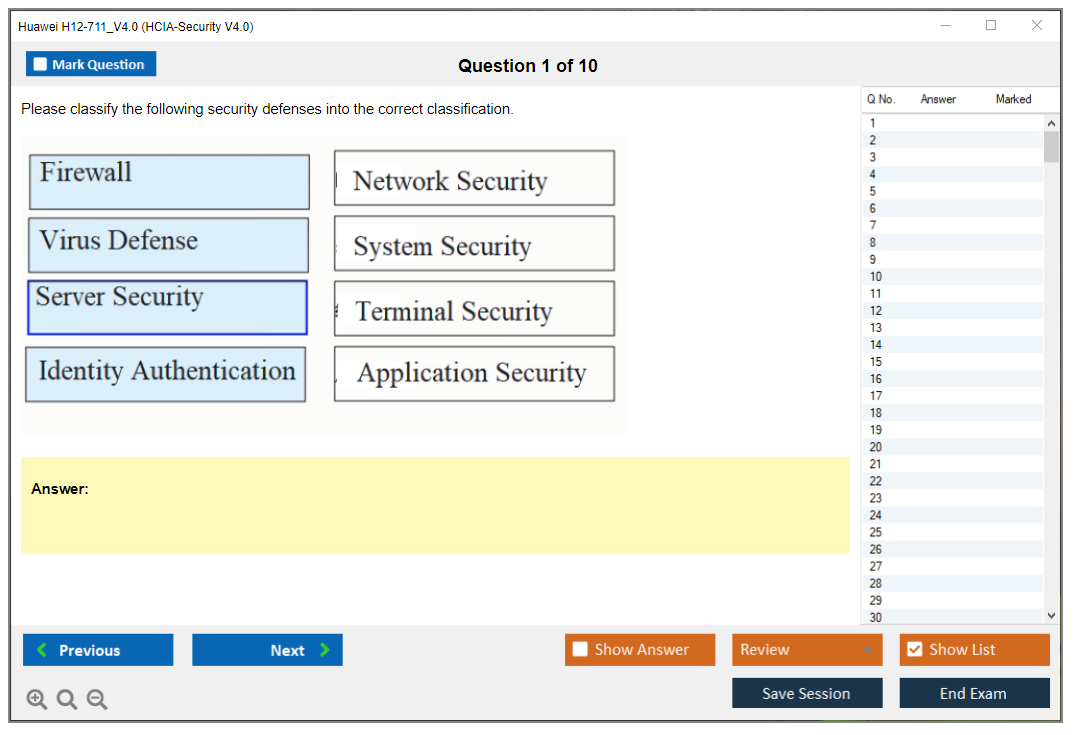
Task: Uncheck the Show List checkbox
Action: (914, 650)
